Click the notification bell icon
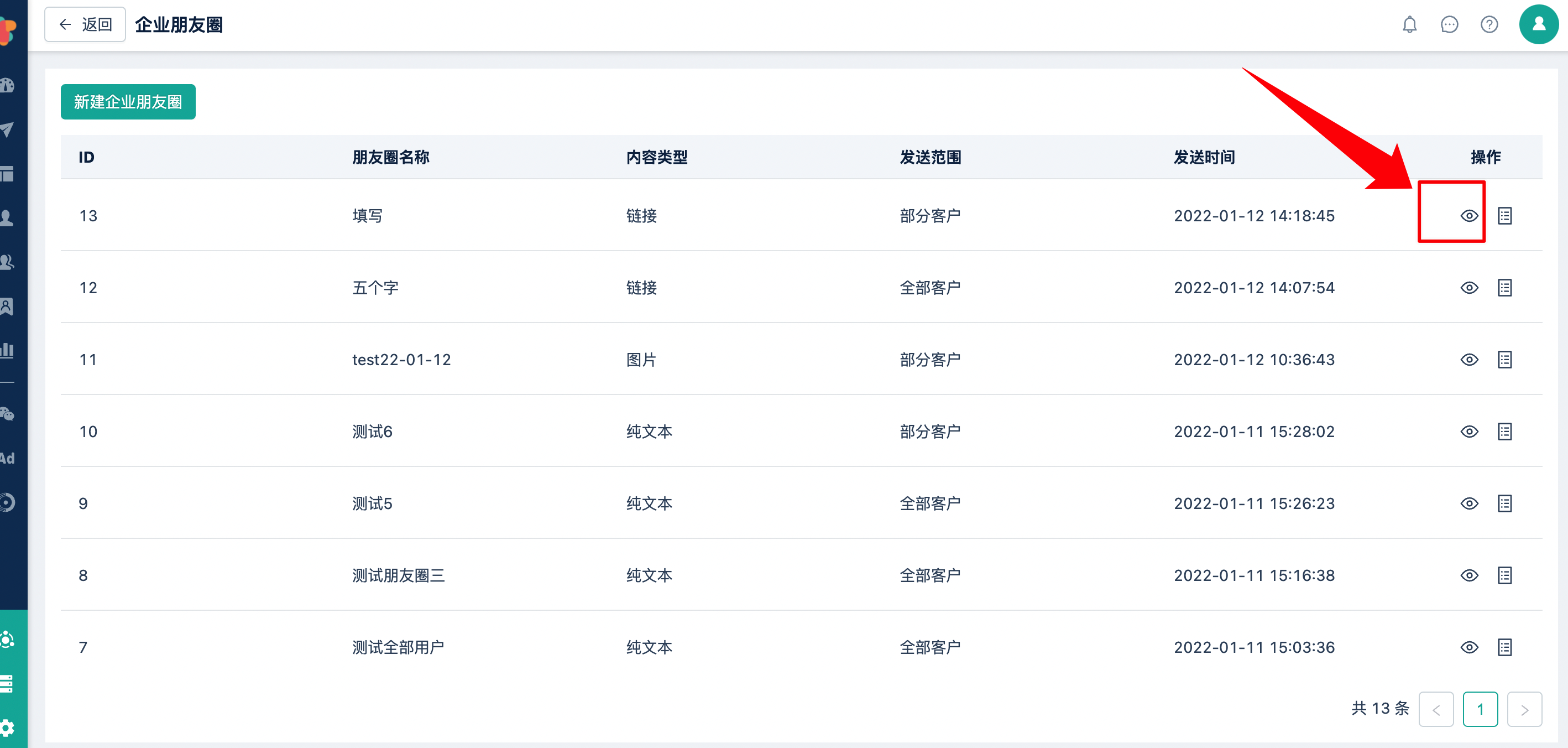The height and width of the screenshot is (748, 1568). click(x=1409, y=24)
